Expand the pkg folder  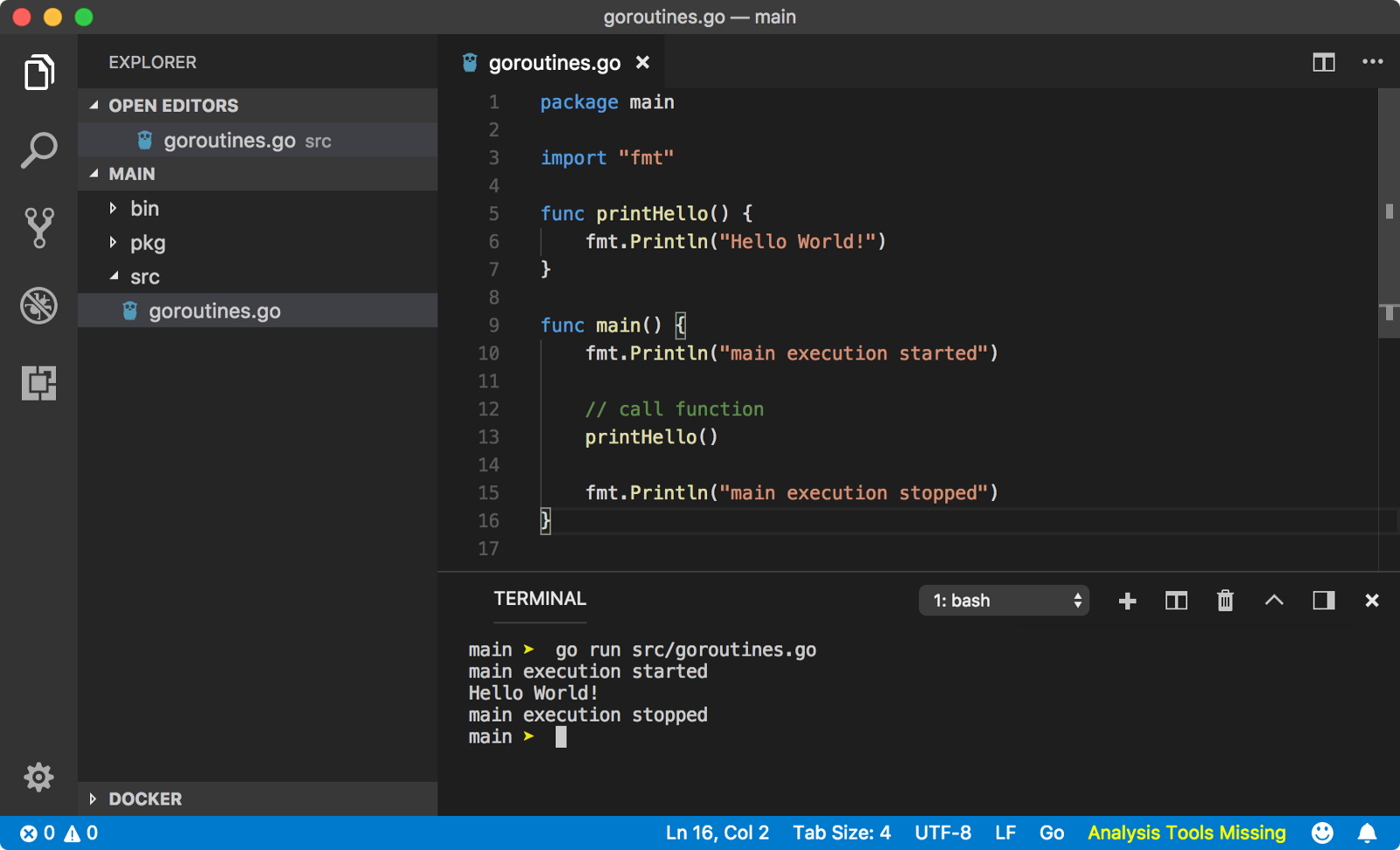click(257, 242)
